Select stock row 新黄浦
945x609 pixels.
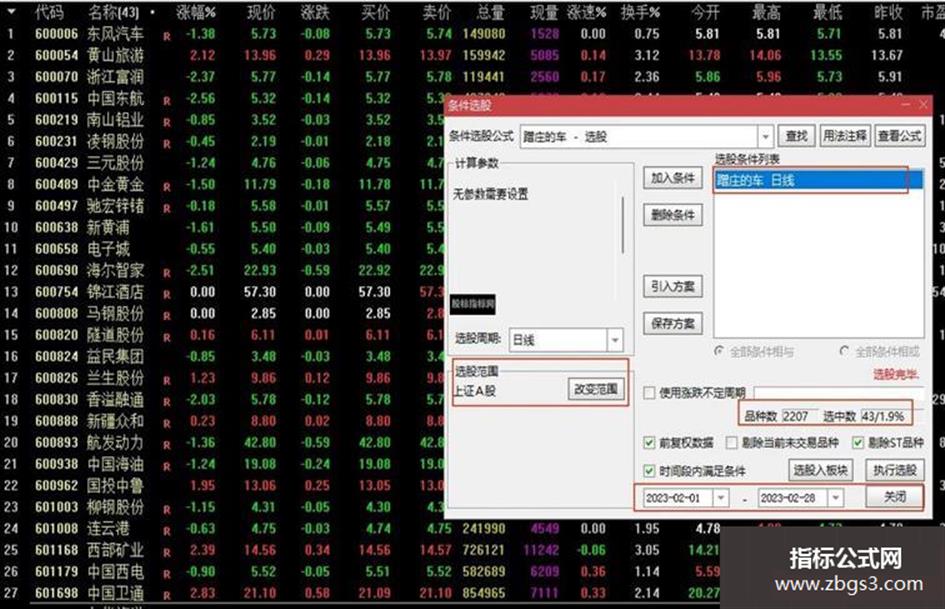click(x=108, y=227)
